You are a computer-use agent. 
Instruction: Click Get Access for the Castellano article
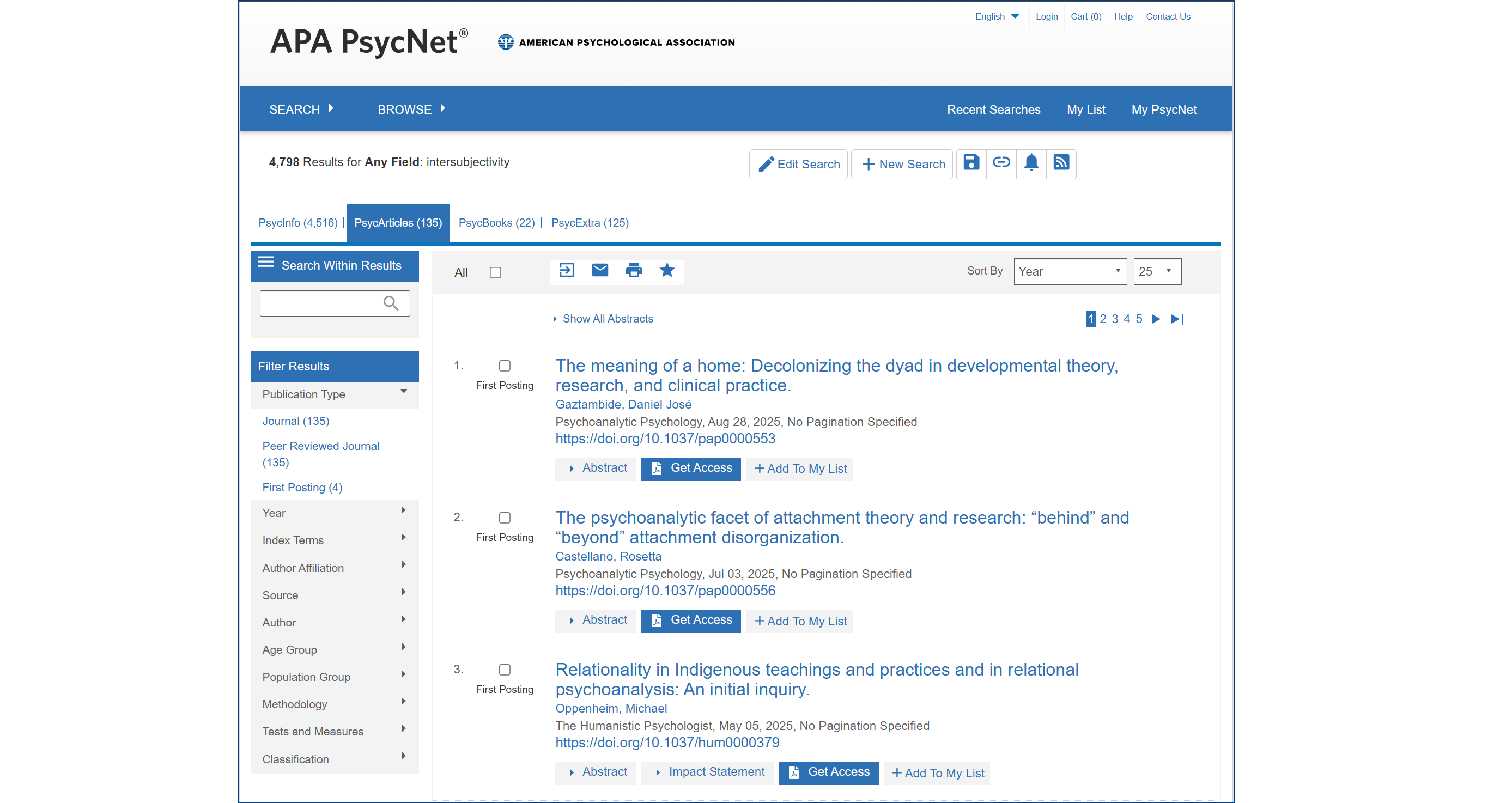(x=691, y=620)
